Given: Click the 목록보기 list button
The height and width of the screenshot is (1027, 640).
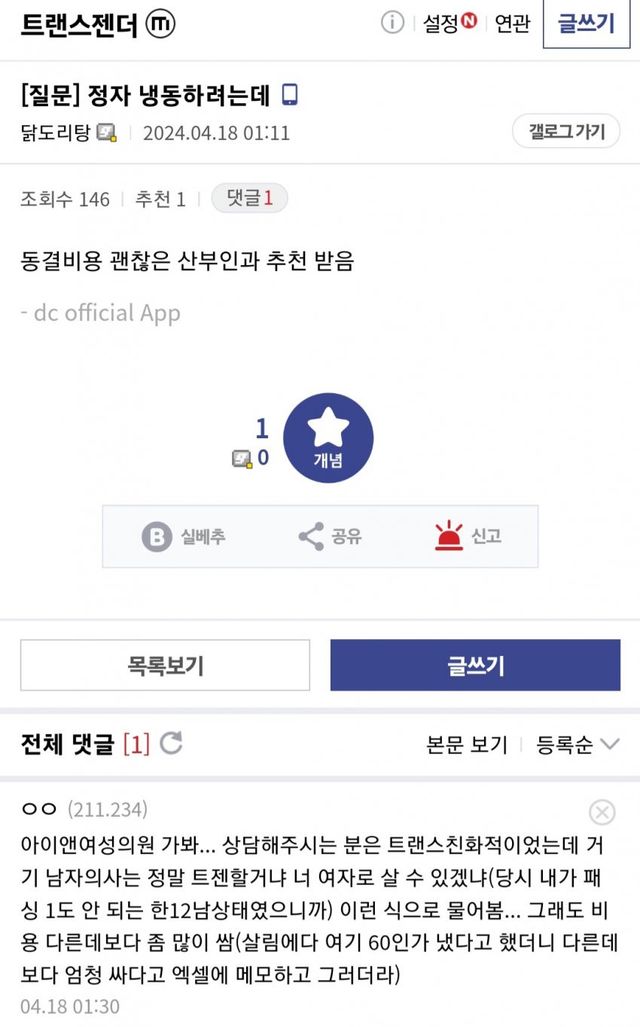Looking at the screenshot, I should (x=165, y=665).
